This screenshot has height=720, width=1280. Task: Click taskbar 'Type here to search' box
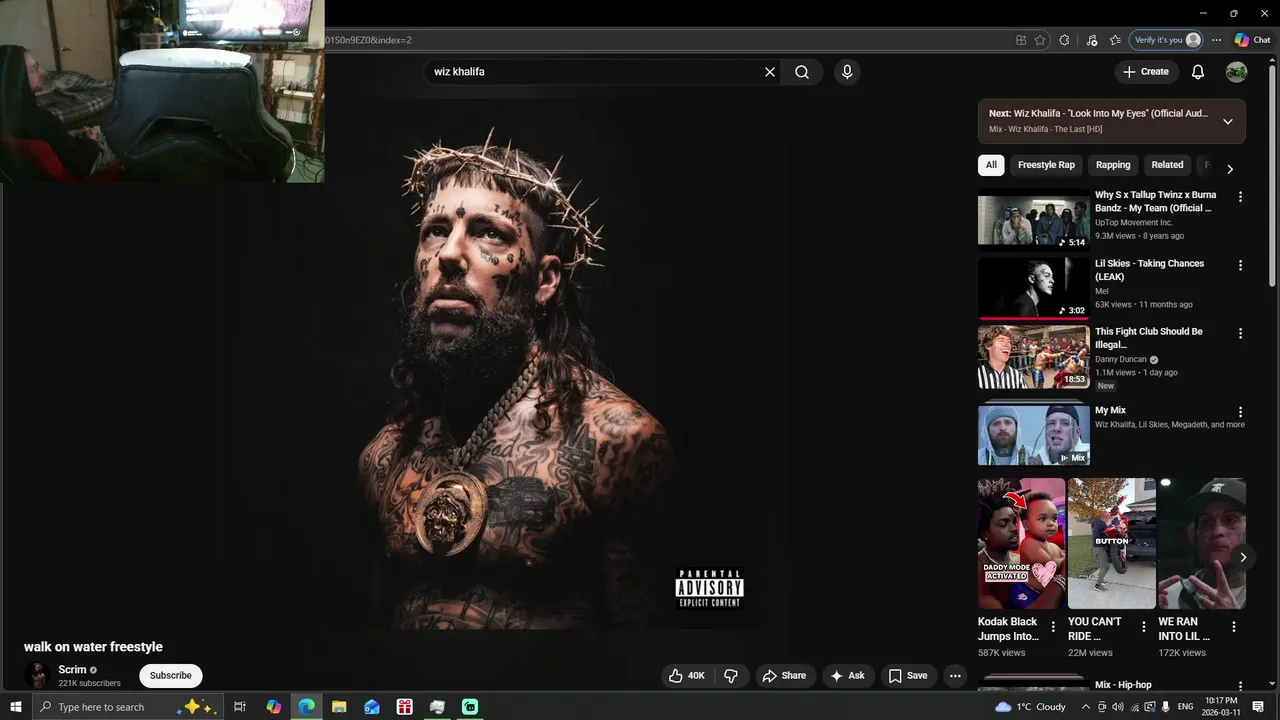click(x=128, y=707)
